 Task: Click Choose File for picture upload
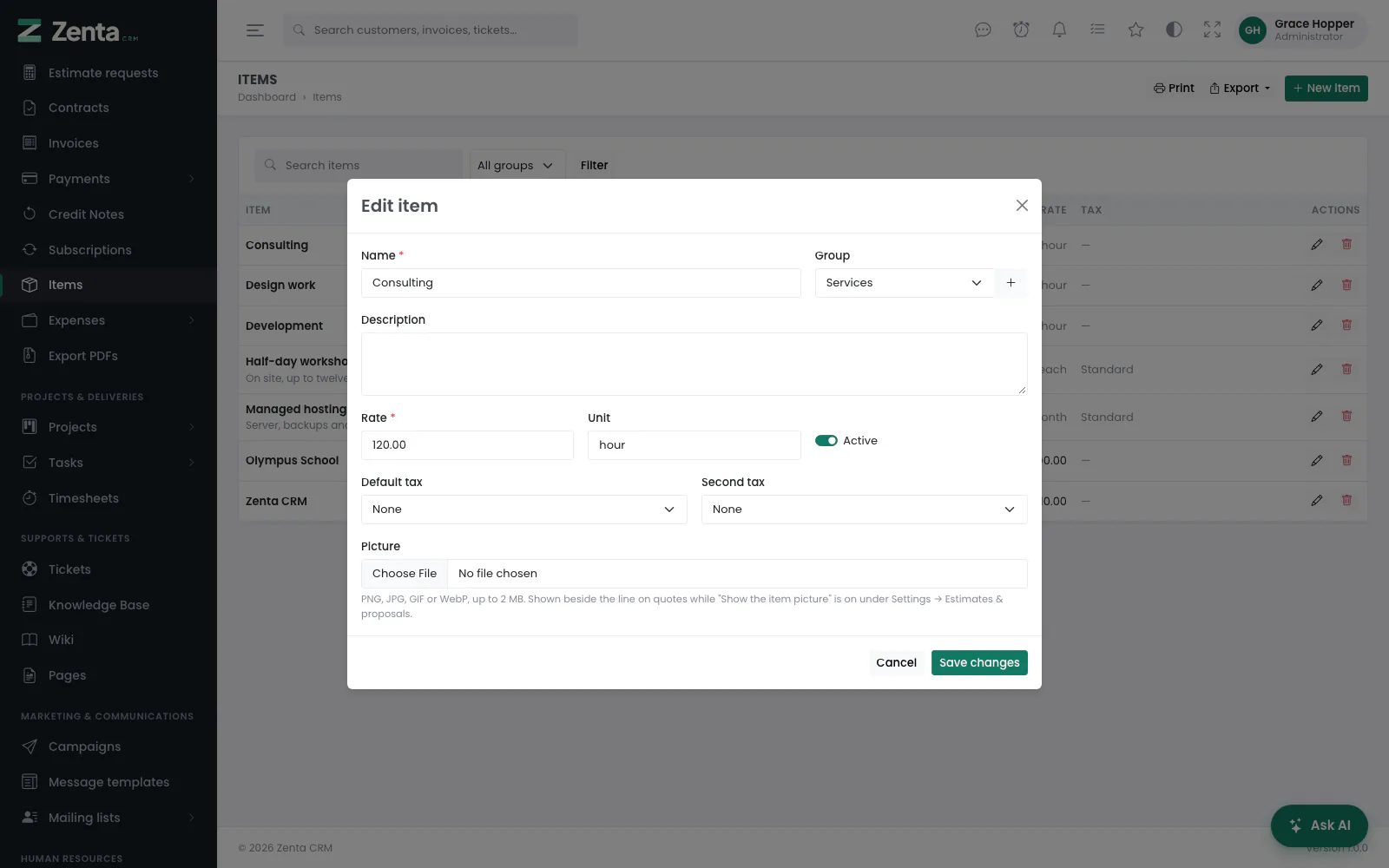[x=405, y=574]
